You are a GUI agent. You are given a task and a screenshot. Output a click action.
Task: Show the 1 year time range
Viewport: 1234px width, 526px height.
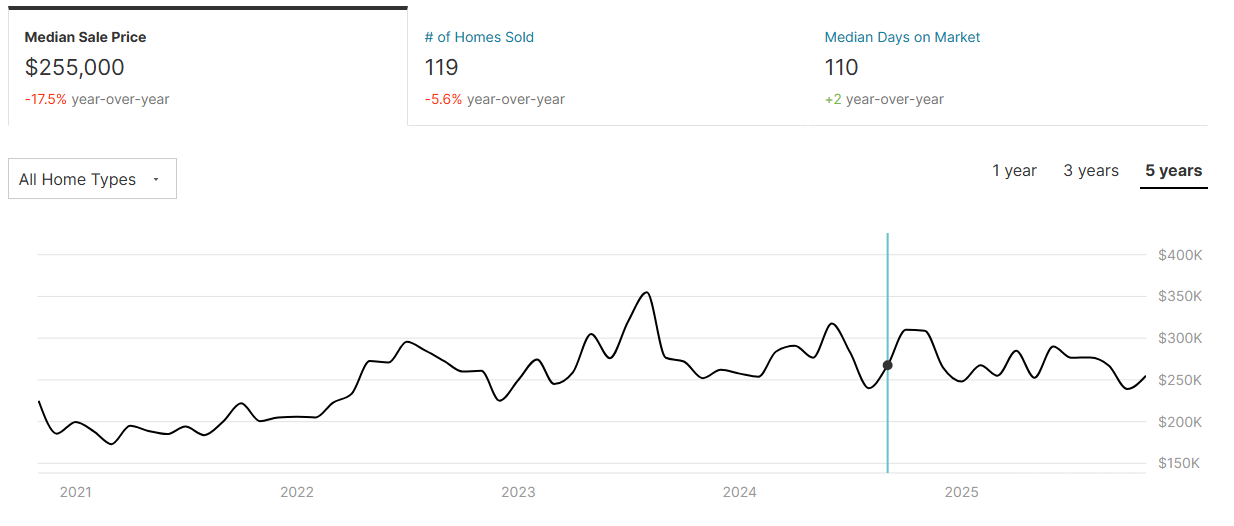tap(1014, 171)
